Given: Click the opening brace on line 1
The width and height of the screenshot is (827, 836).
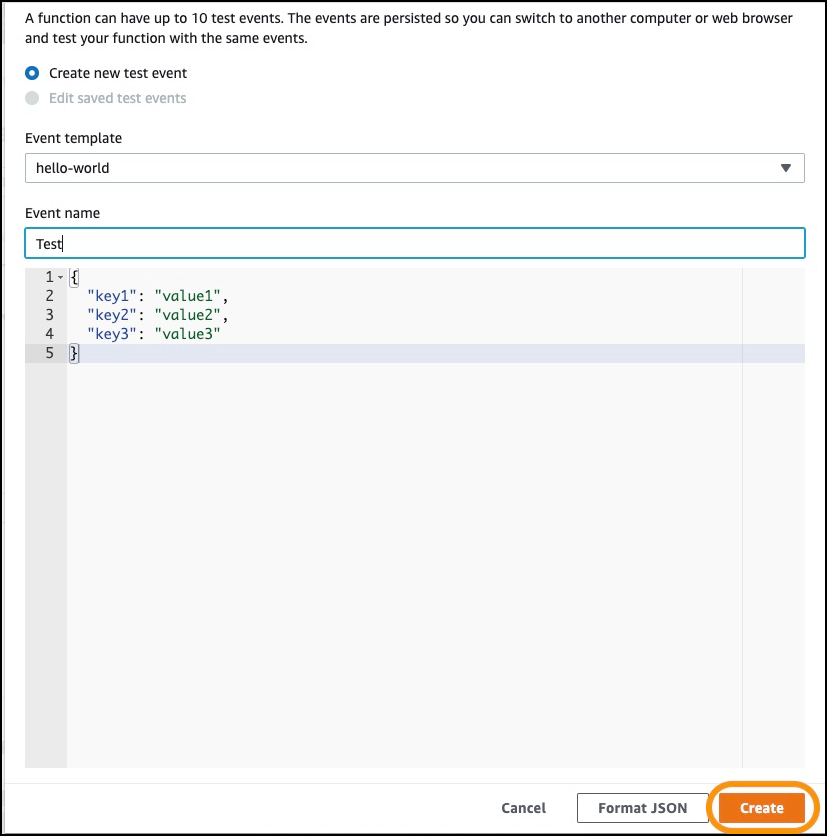Looking at the screenshot, I should point(74,277).
